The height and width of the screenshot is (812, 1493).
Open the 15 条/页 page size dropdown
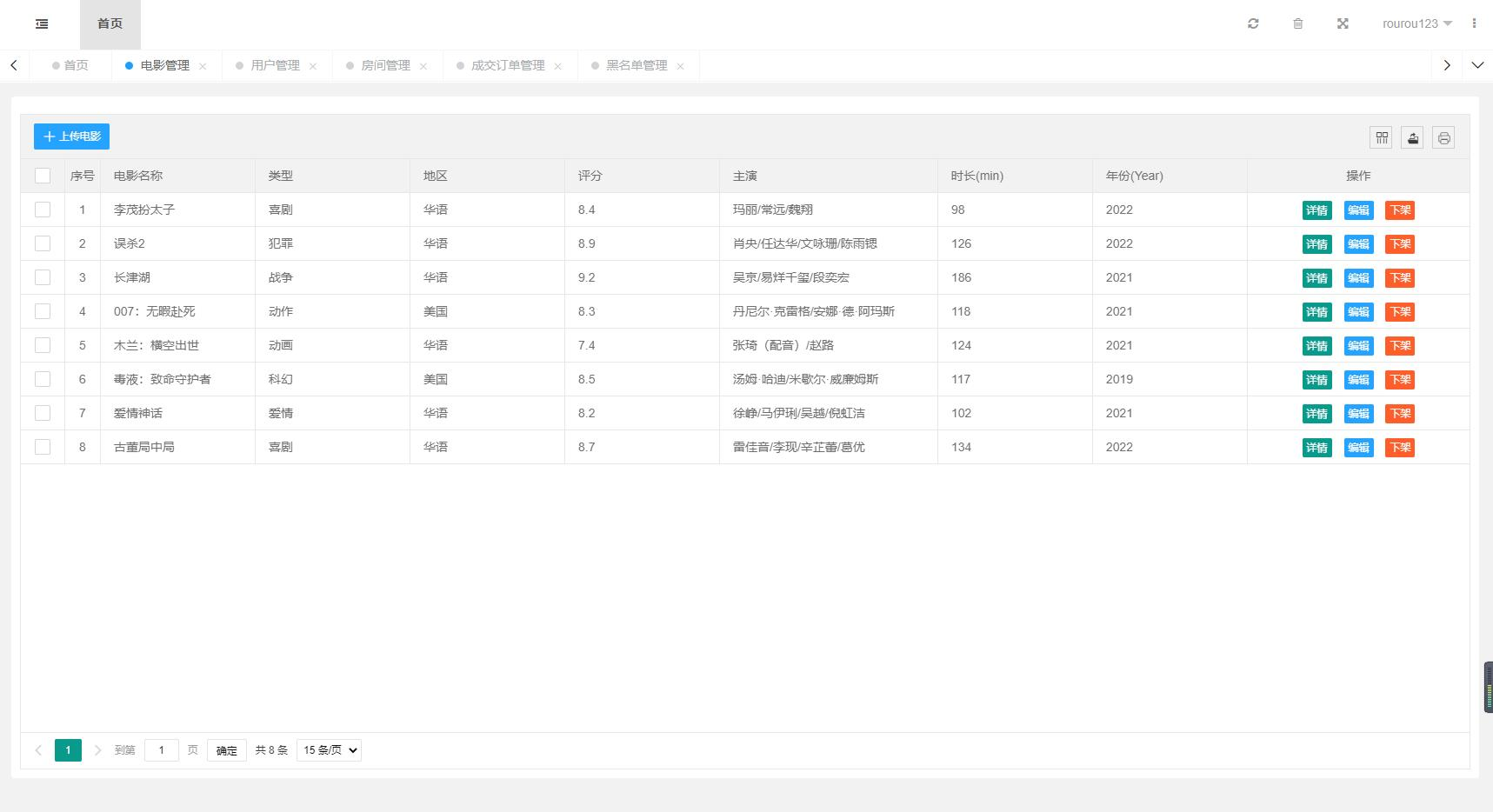click(x=329, y=750)
